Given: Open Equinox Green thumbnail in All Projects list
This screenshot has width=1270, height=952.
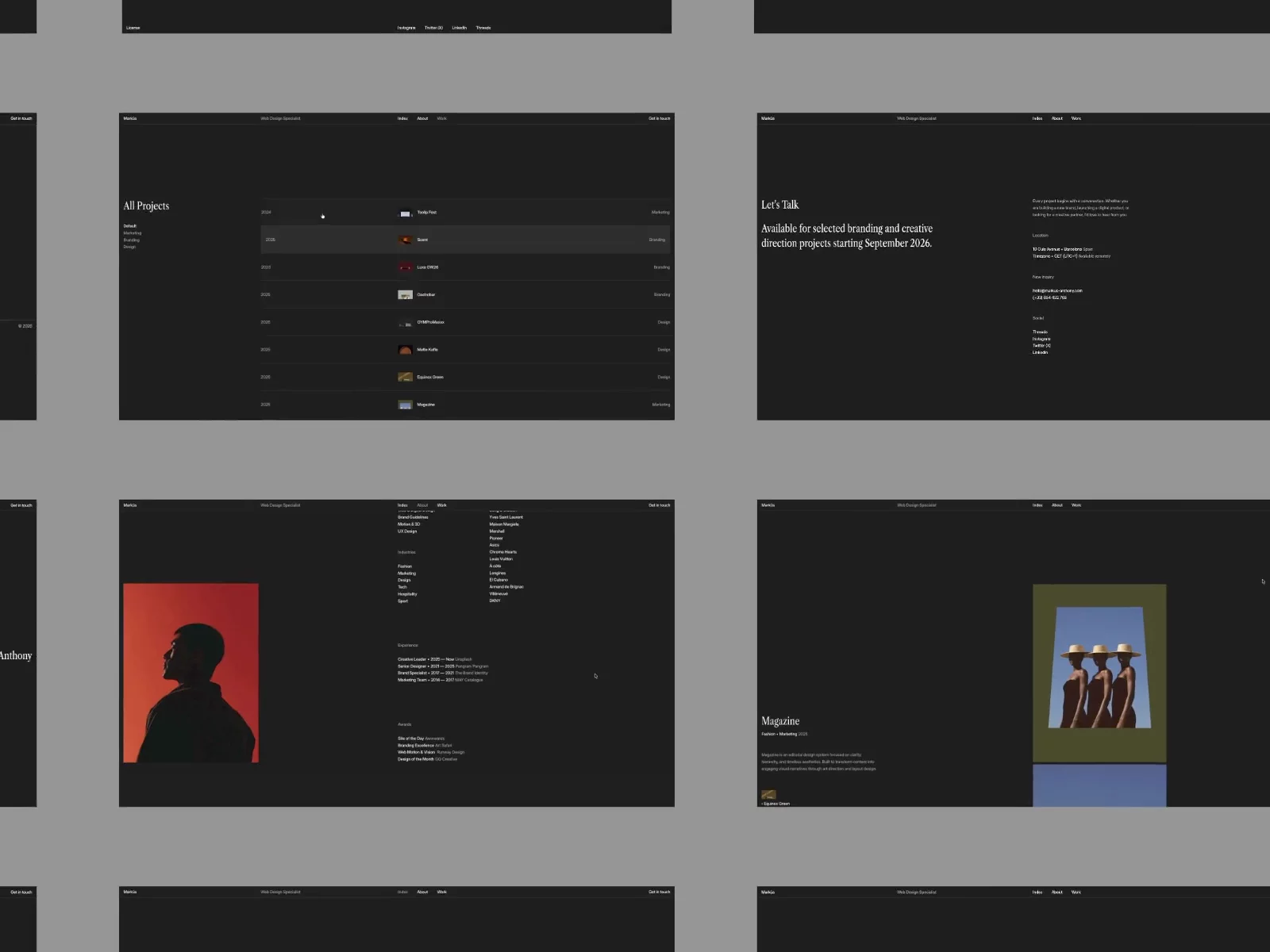Looking at the screenshot, I should [405, 377].
